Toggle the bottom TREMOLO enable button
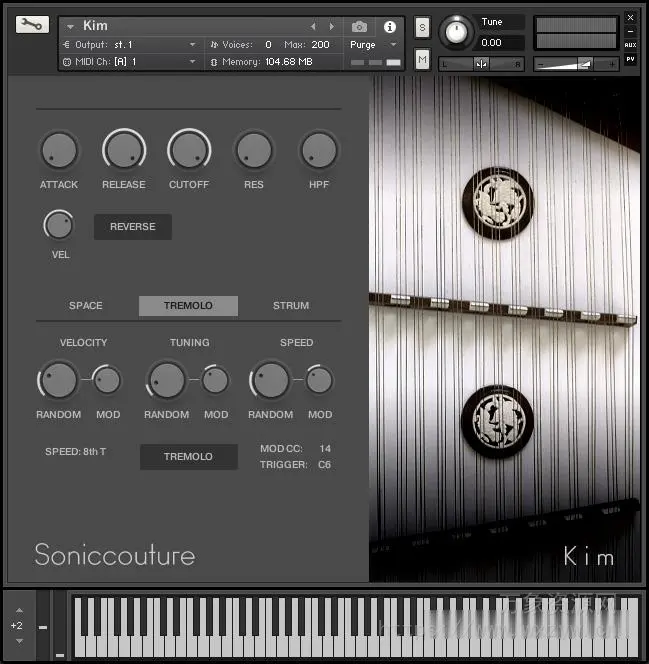The height and width of the screenshot is (664, 649). click(188, 456)
